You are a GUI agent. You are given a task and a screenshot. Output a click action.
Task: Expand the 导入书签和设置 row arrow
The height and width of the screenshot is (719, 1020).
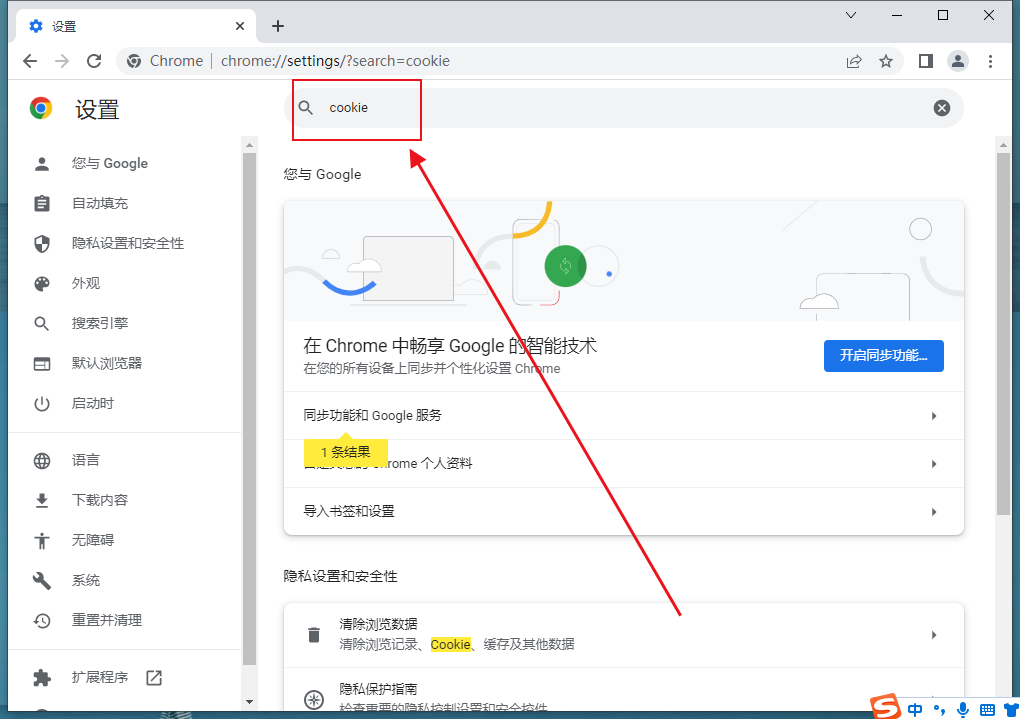933,512
